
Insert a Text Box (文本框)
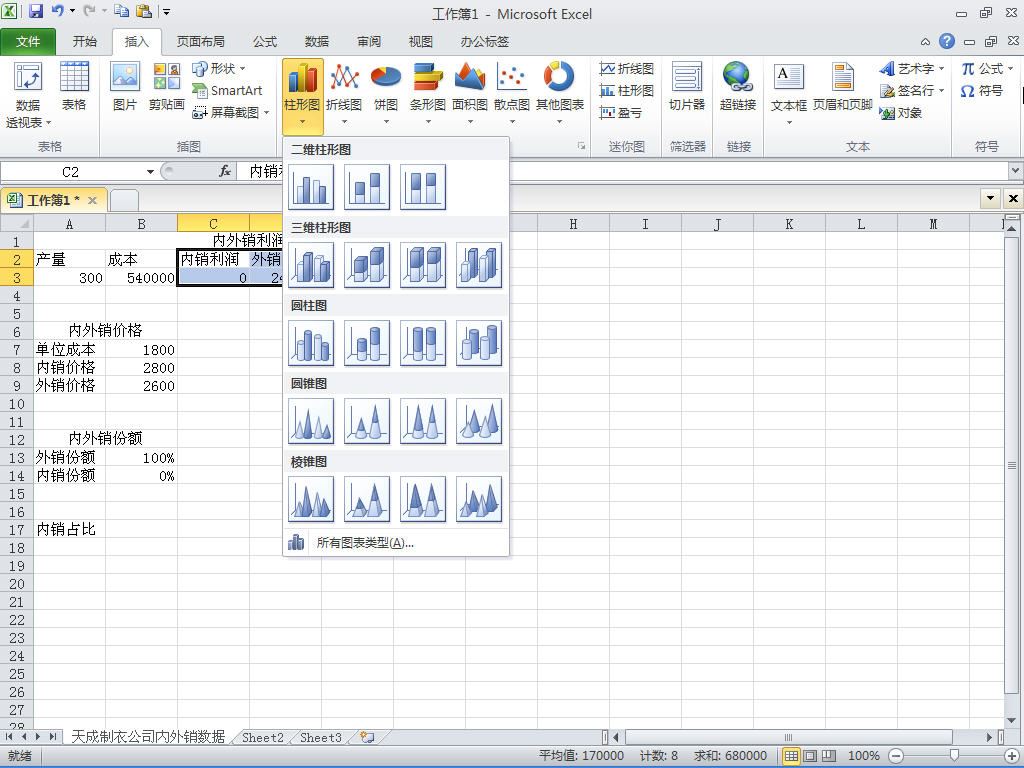coord(789,93)
